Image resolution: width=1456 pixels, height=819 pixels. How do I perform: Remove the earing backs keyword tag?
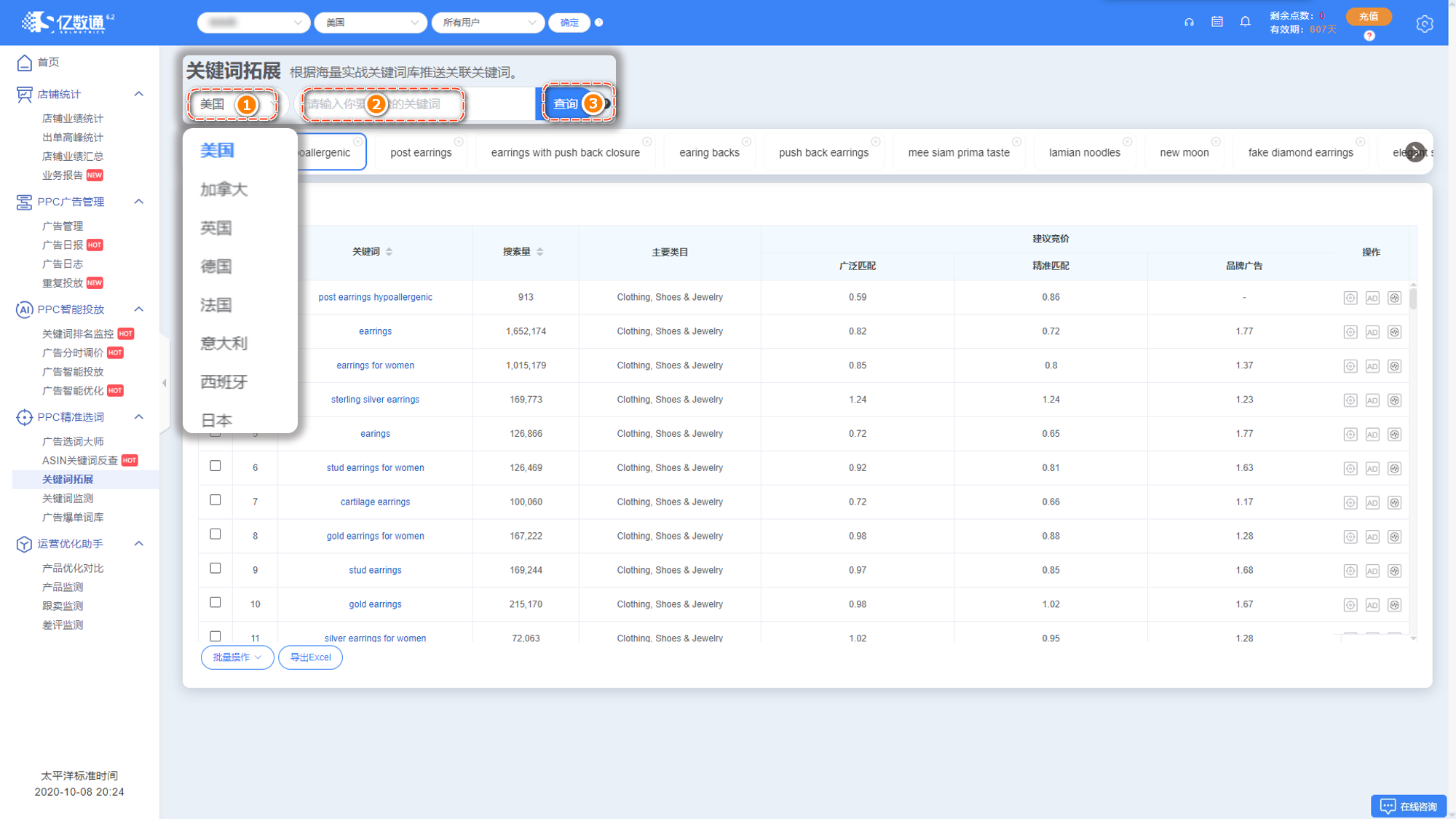point(746,141)
